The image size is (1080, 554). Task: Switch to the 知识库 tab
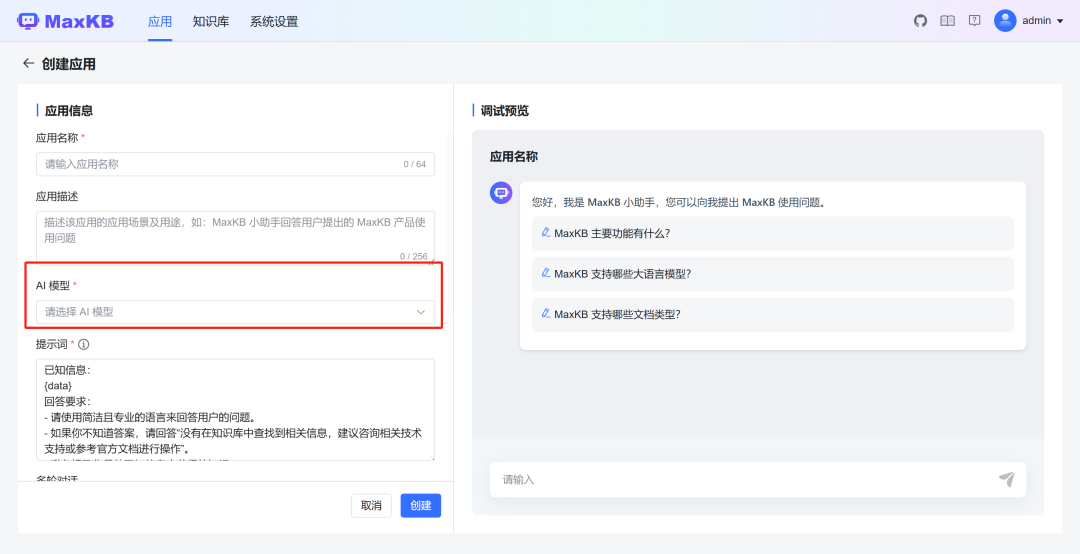pos(211,21)
